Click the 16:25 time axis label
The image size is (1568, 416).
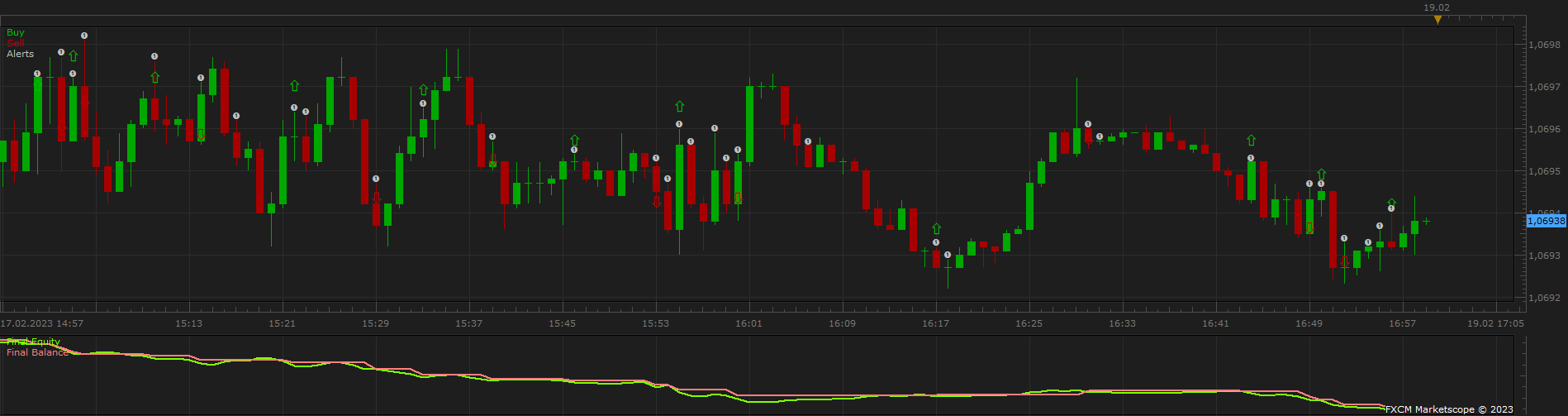[1029, 323]
